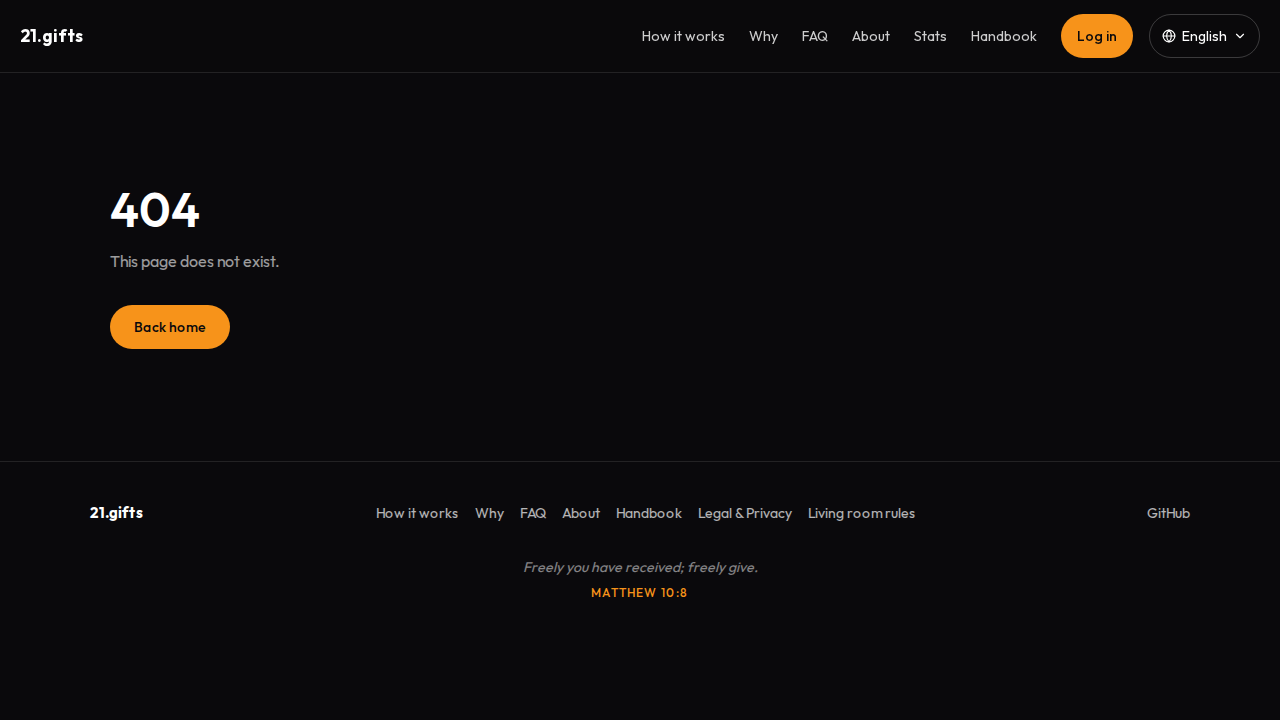Follow the footer Why link

[490, 513]
